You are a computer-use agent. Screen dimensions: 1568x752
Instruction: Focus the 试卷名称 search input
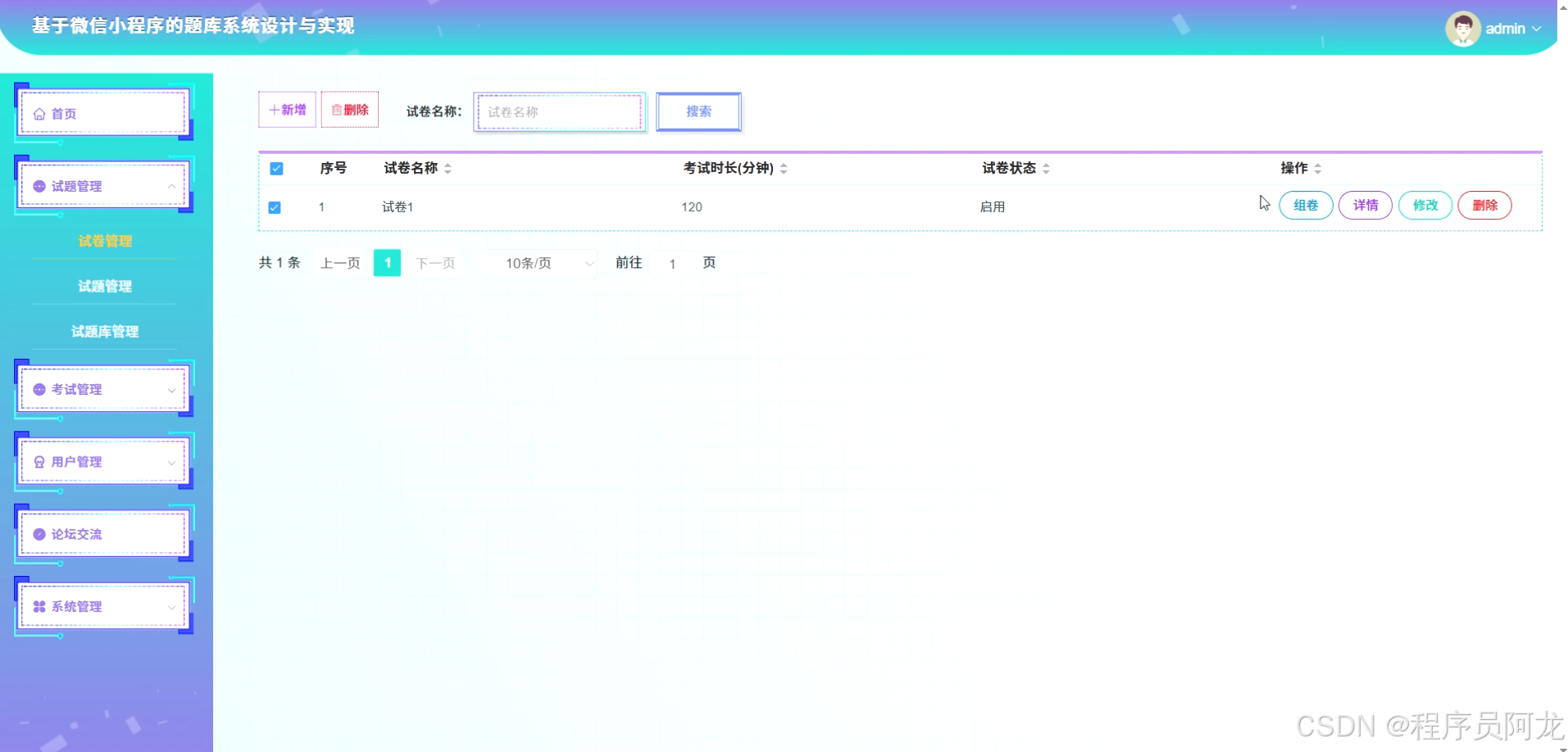pyautogui.click(x=560, y=112)
